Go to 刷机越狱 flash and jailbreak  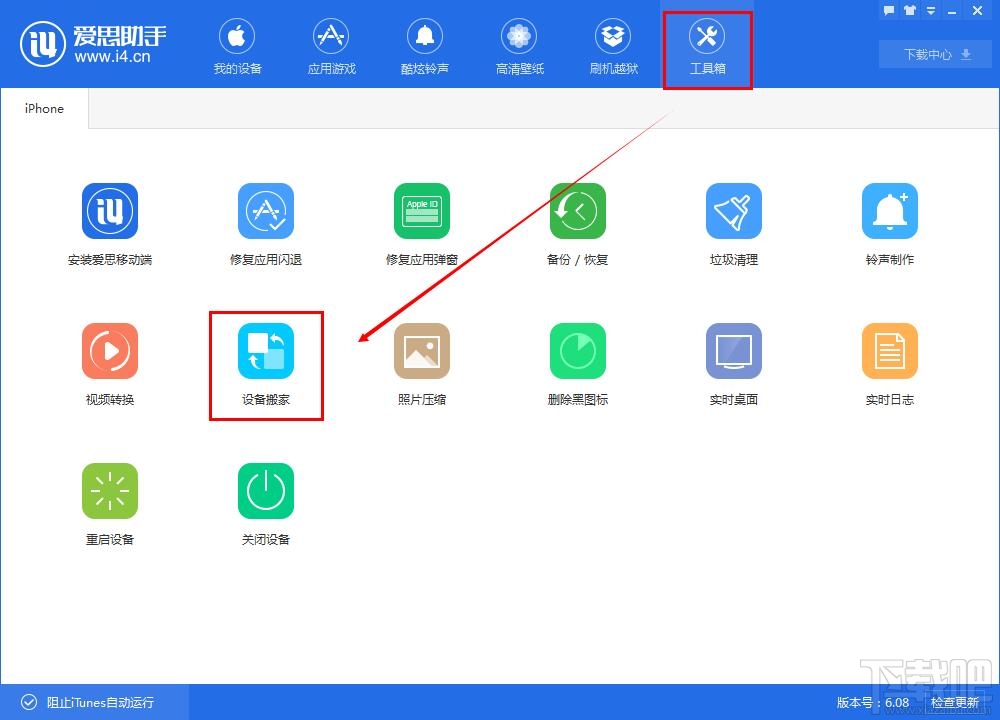point(613,47)
